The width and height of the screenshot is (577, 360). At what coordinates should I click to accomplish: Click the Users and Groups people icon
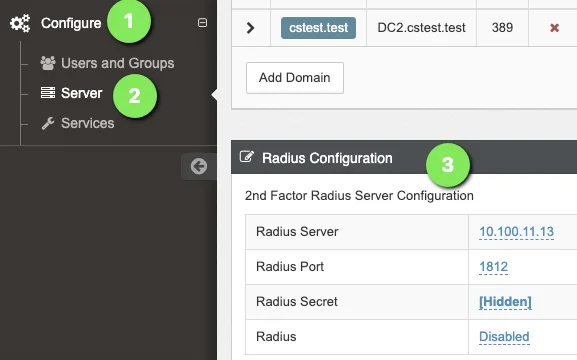tap(48, 63)
